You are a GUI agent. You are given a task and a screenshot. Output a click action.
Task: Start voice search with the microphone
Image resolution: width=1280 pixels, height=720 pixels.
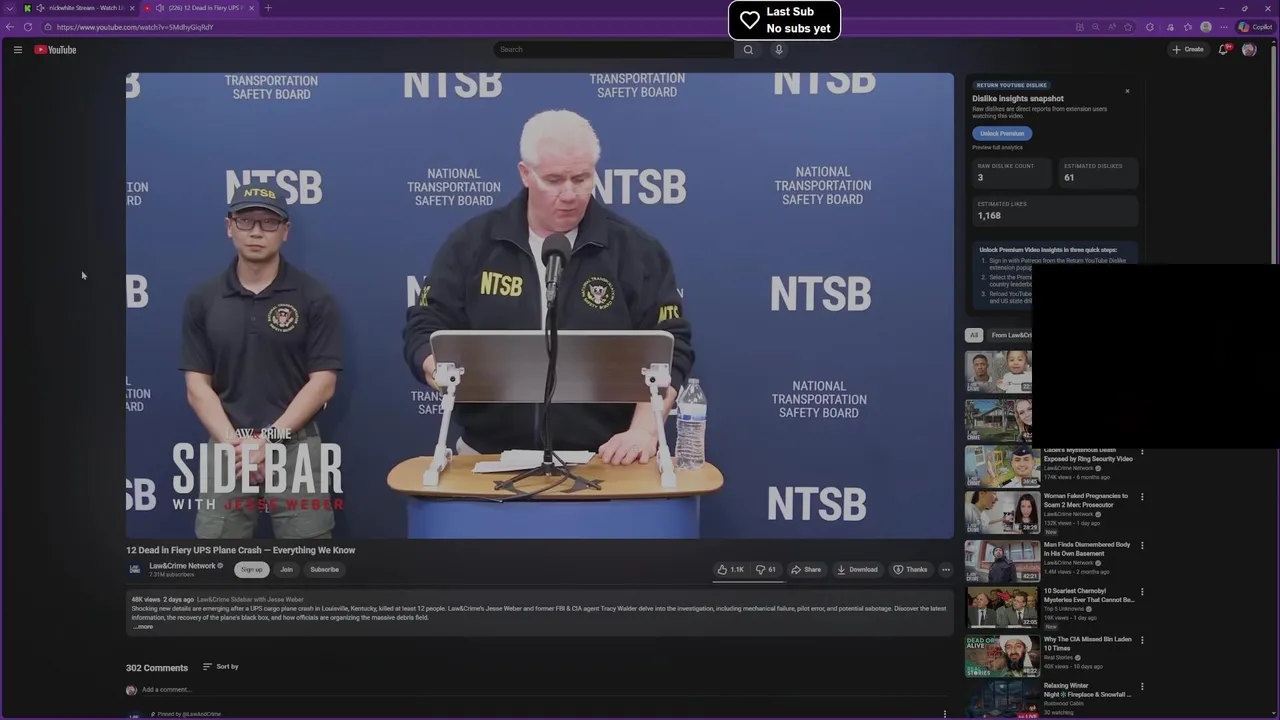(778, 49)
